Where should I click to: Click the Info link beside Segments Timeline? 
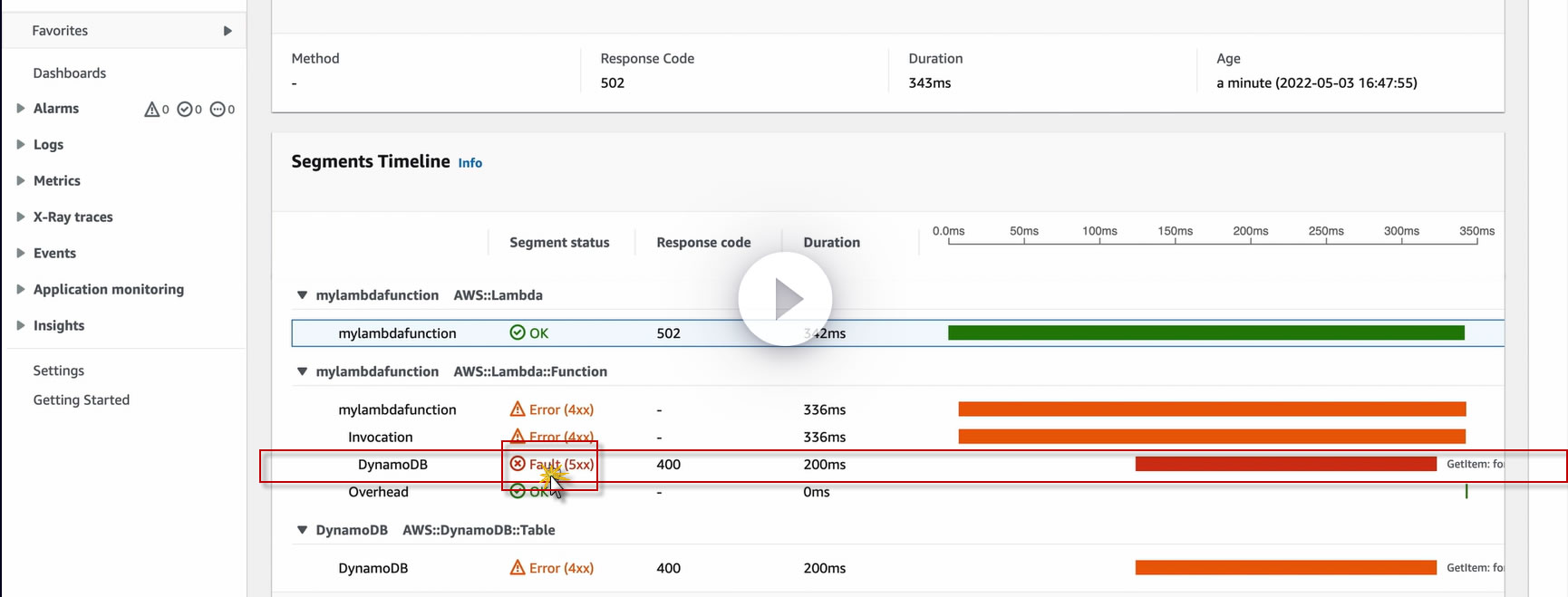tap(469, 163)
